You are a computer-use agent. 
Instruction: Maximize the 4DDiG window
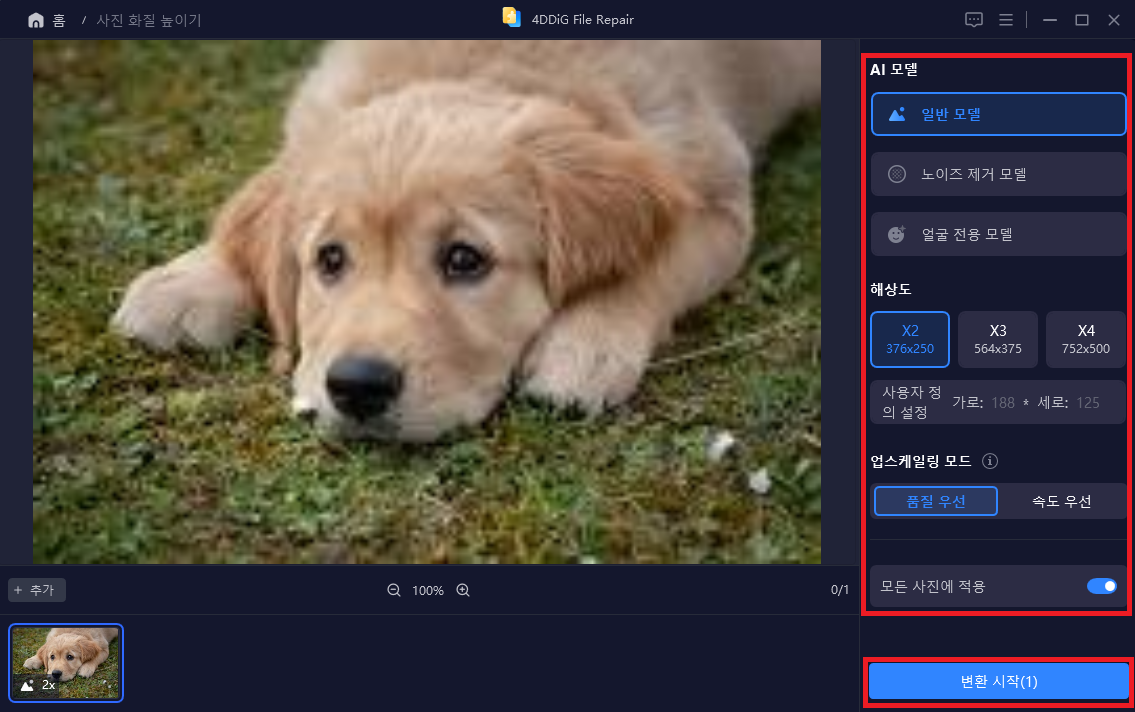click(1081, 20)
